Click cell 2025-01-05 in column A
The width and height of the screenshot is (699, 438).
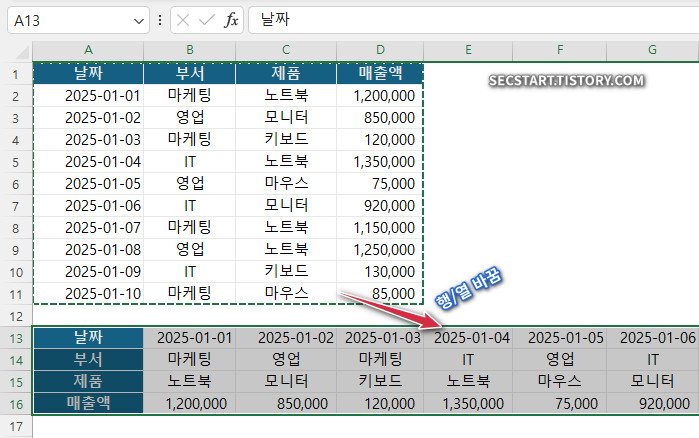88,184
